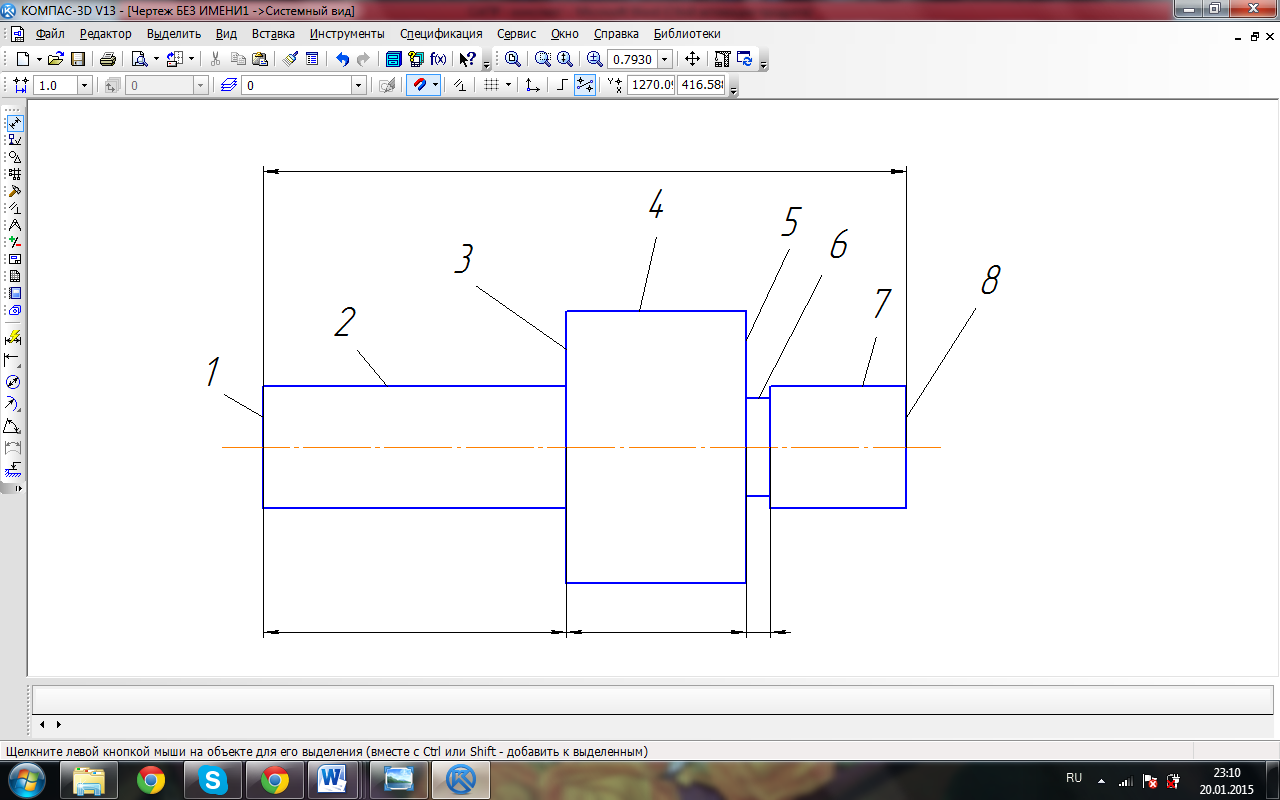Open the properties list icon

tap(312, 59)
